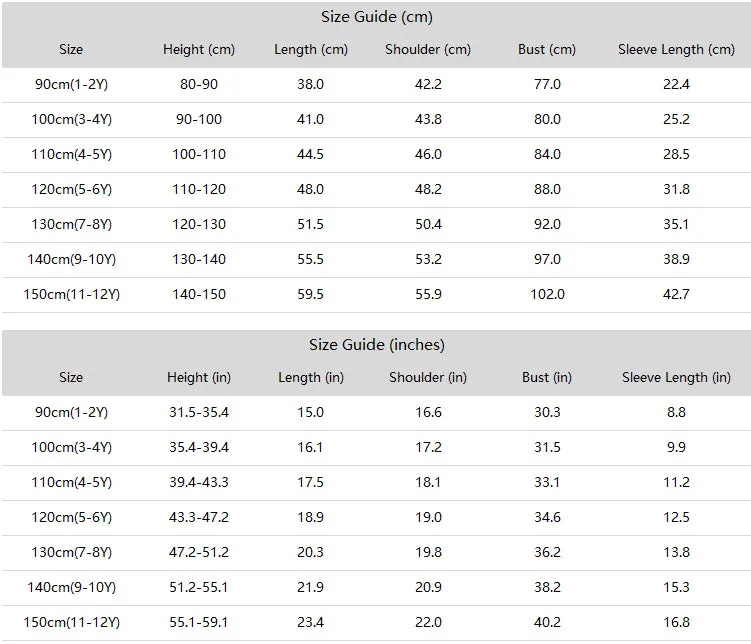Click the Shoulder (in) column header
The height and width of the screenshot is (644, 751).
[x=428, y=377]
